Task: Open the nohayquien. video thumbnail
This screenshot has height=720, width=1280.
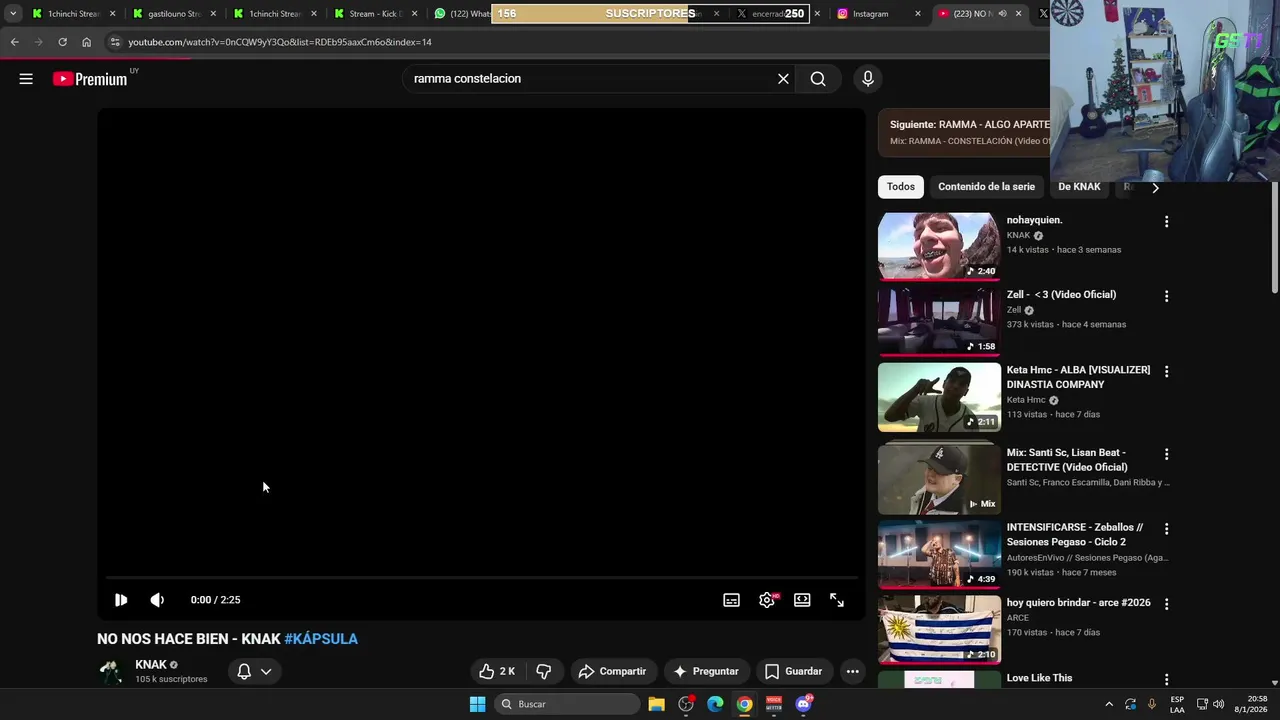Action: 939,246
